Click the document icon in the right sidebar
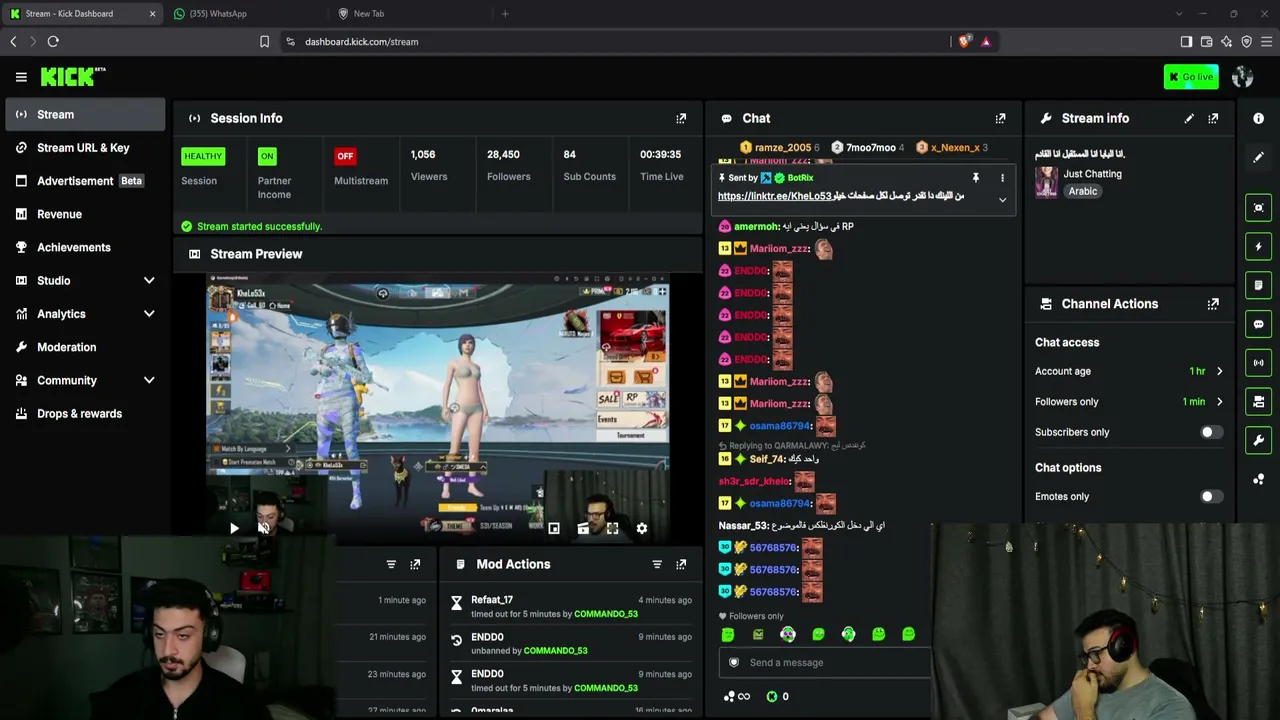The height and width of the screenshot is (720, 1280). (1258, 285)
